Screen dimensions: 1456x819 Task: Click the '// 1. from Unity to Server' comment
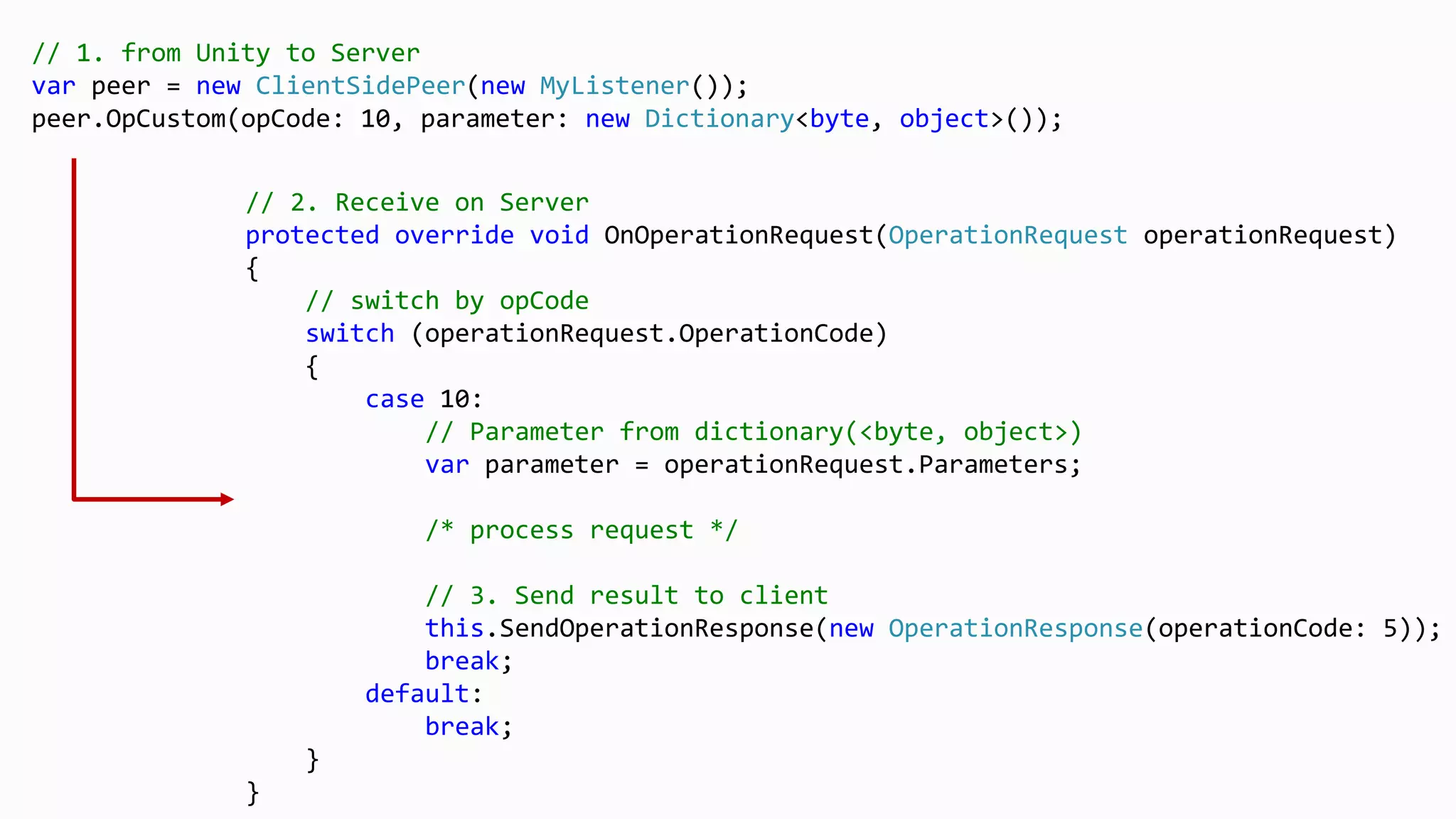point(226,53)
